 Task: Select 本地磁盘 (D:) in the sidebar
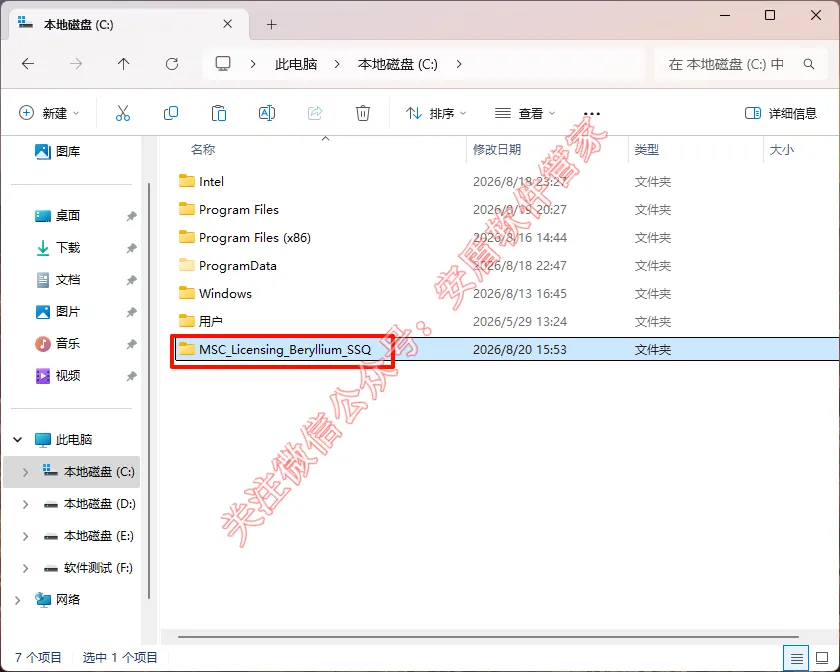tap(89, 504)
